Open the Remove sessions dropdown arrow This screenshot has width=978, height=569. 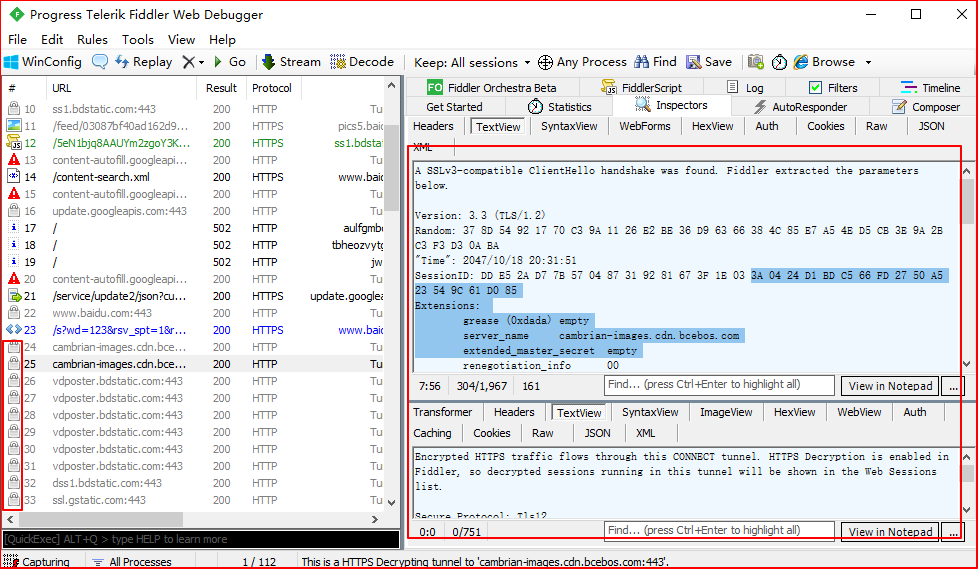[x=201, y=62]
